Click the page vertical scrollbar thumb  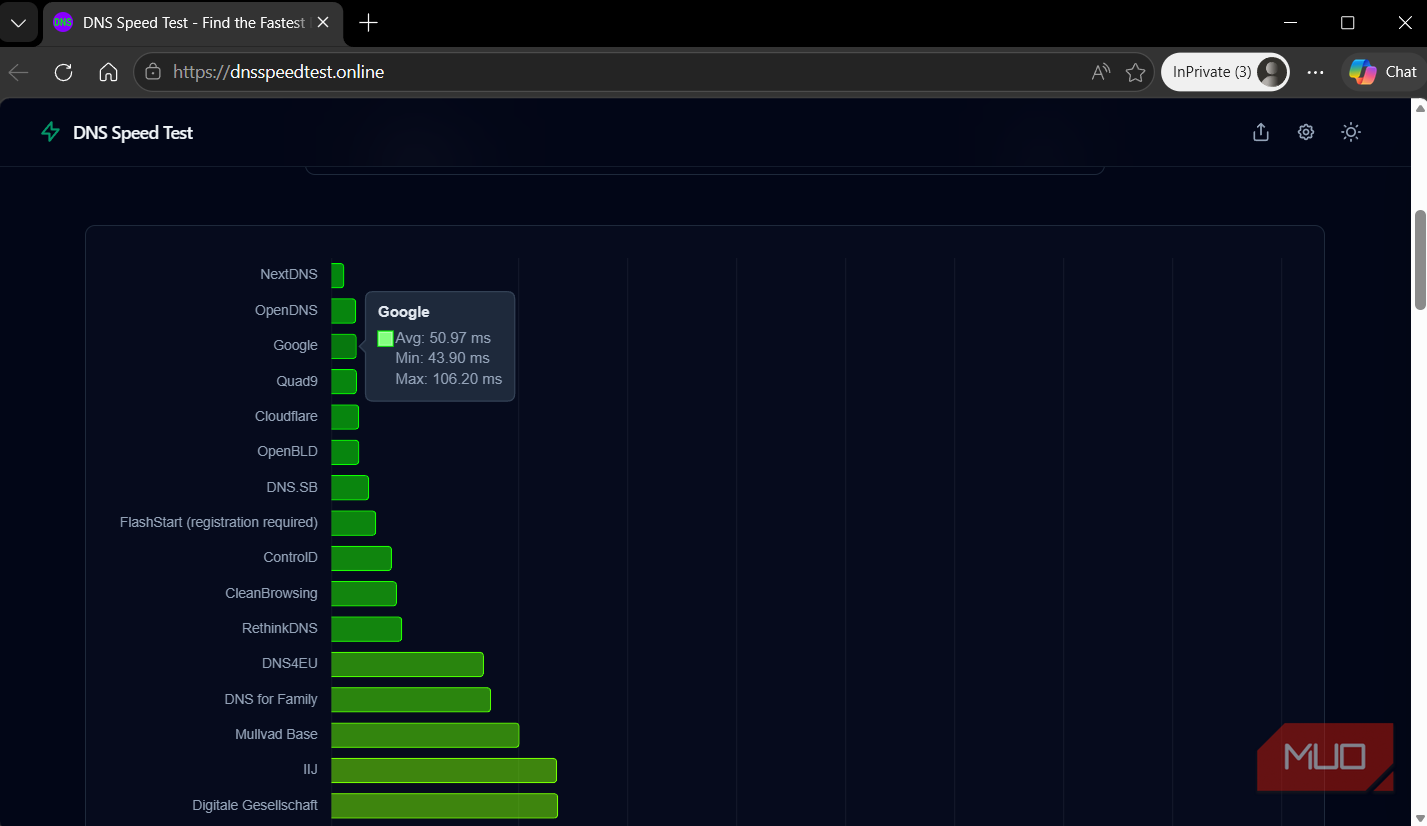pos(1419,260)
